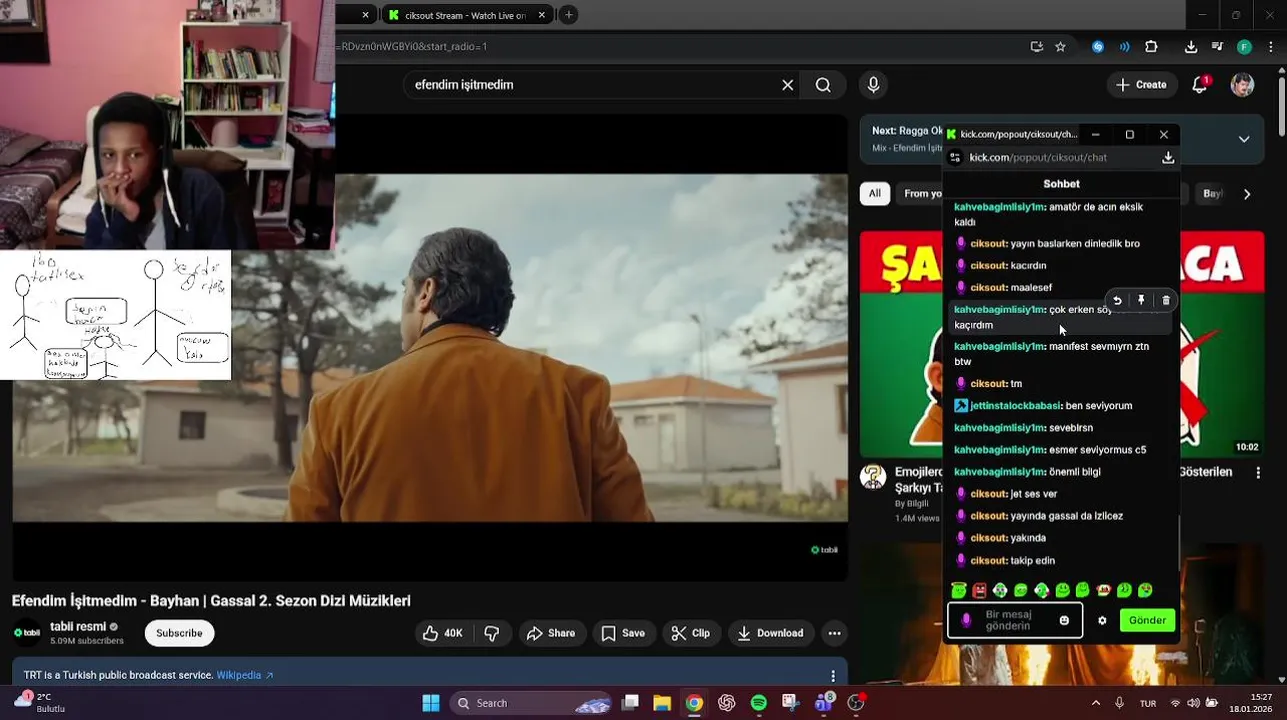This screenshot has width=1287, height=720.
Task: Download the video
Action: pos(770,633)
